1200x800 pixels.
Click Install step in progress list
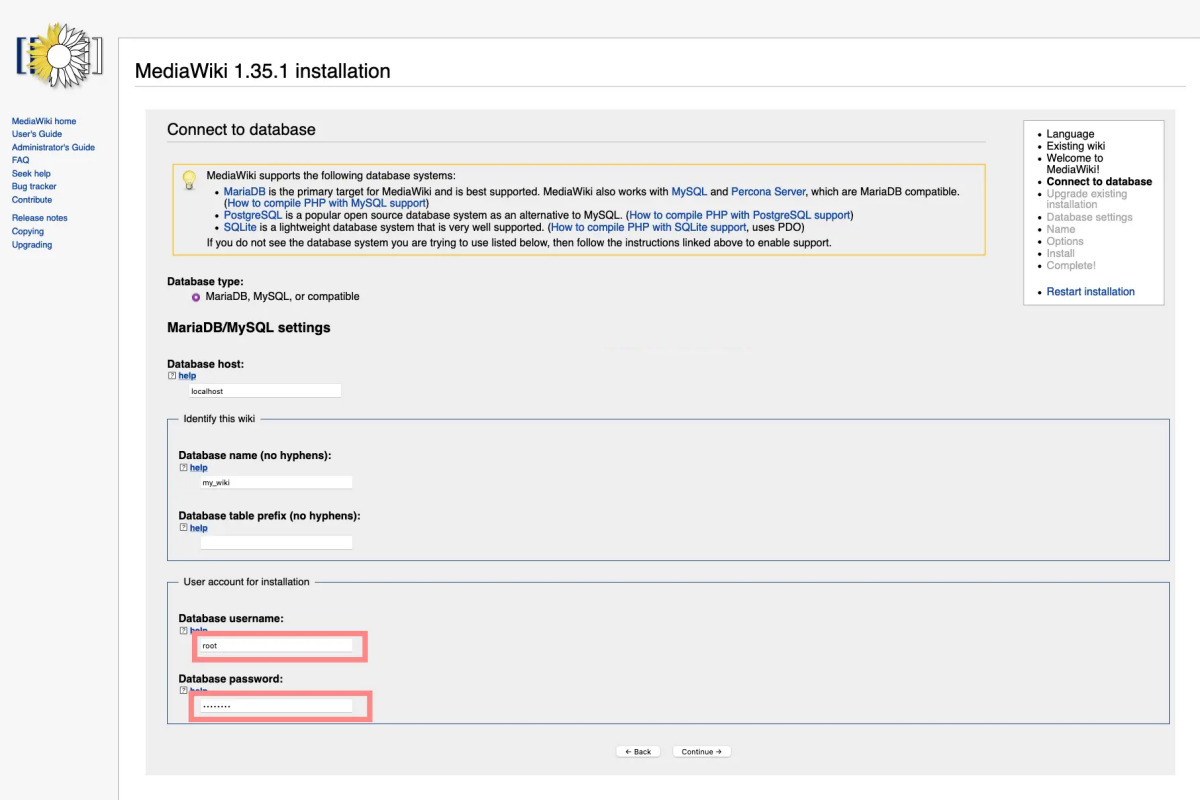1060,253
